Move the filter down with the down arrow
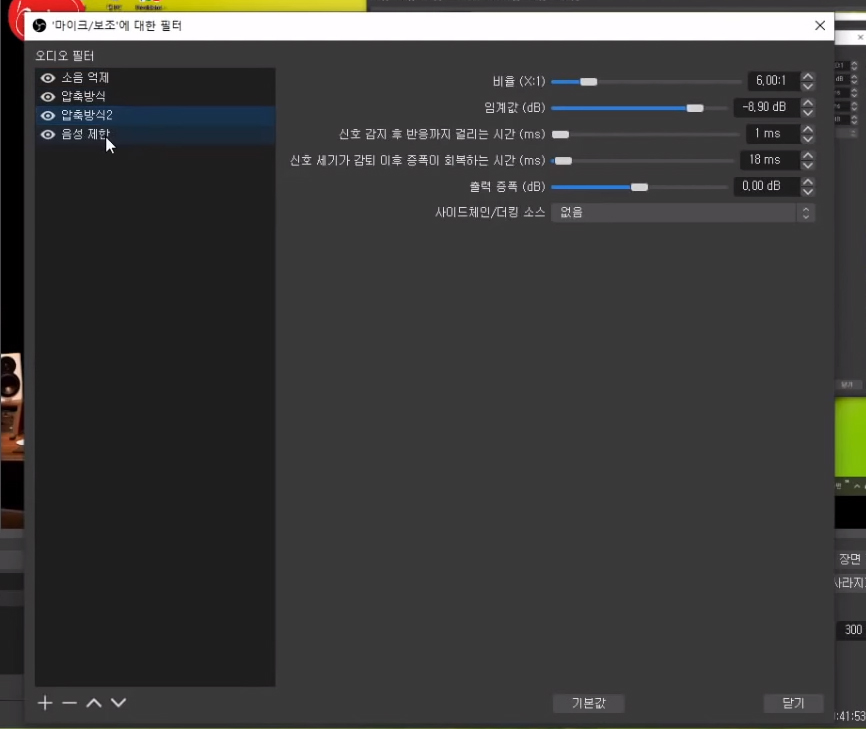Image resolution: width=866 pixels, height=729 pixels. coord(118,703)
